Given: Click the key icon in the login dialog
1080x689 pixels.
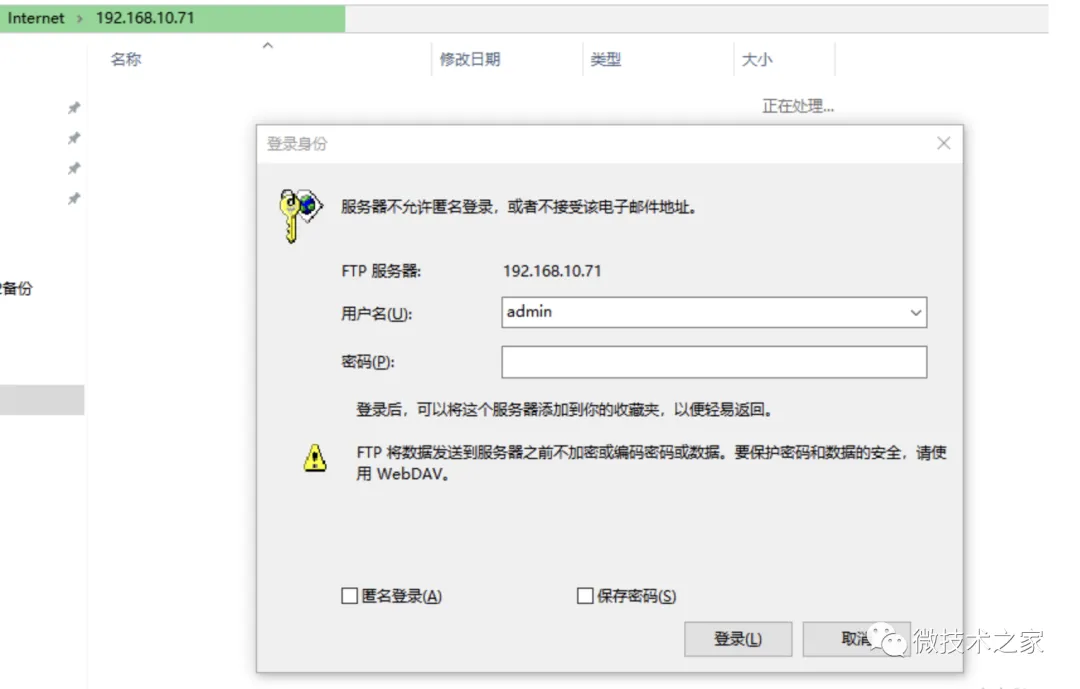Looking at the screenshot, I should coord(299,213).
